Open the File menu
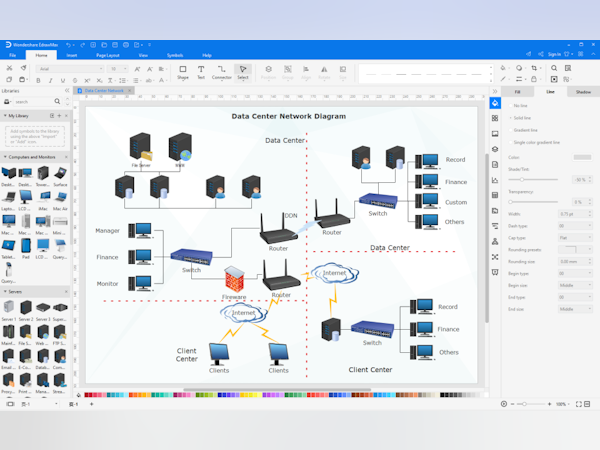 coord(13,55)
